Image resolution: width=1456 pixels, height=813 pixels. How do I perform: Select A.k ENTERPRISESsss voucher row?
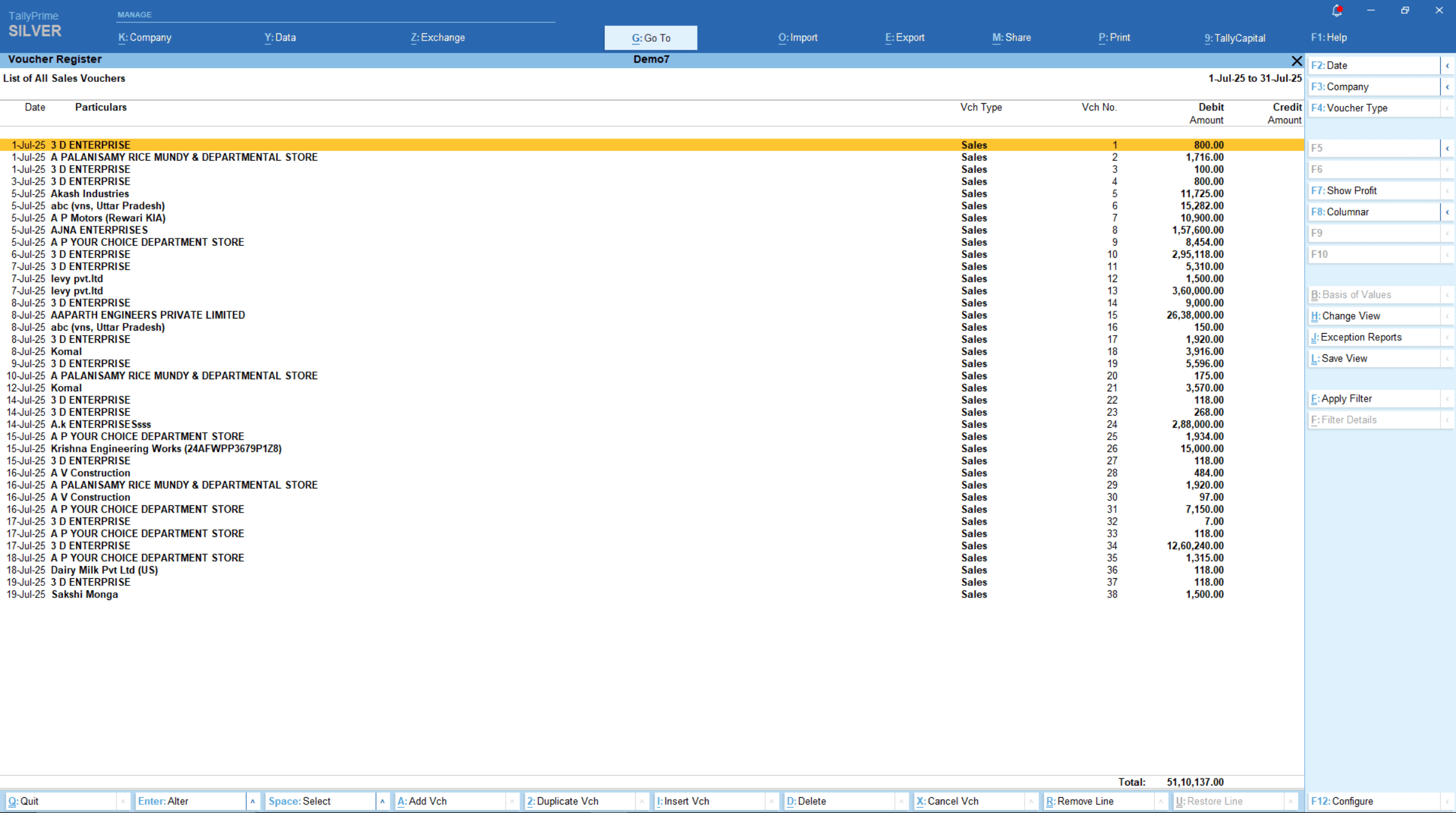(652, 425)
